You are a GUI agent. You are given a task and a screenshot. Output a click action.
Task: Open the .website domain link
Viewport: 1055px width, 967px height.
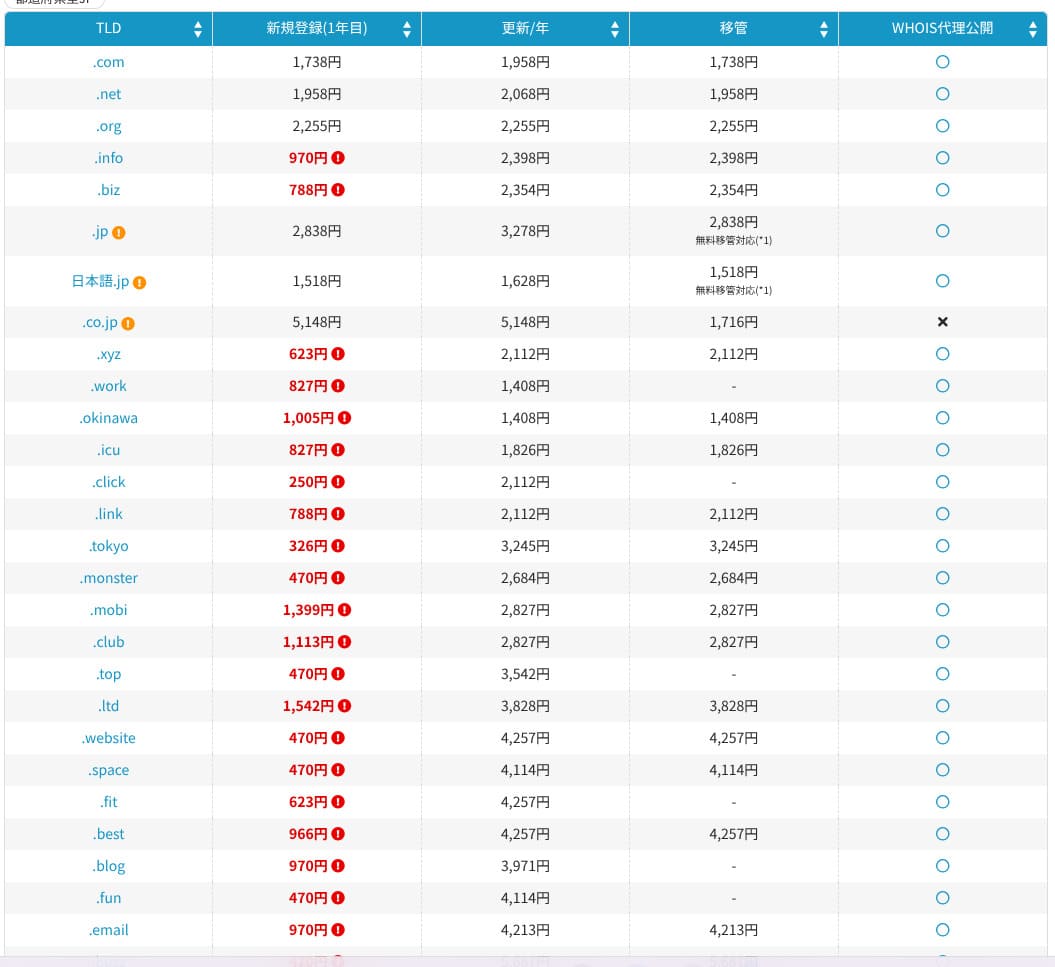click(109, 738)
